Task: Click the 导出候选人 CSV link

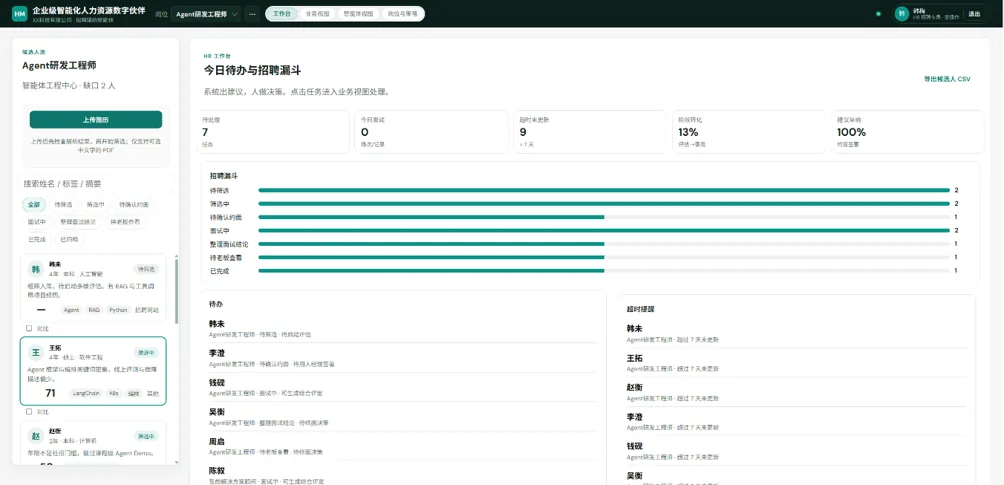Action: 947,79
